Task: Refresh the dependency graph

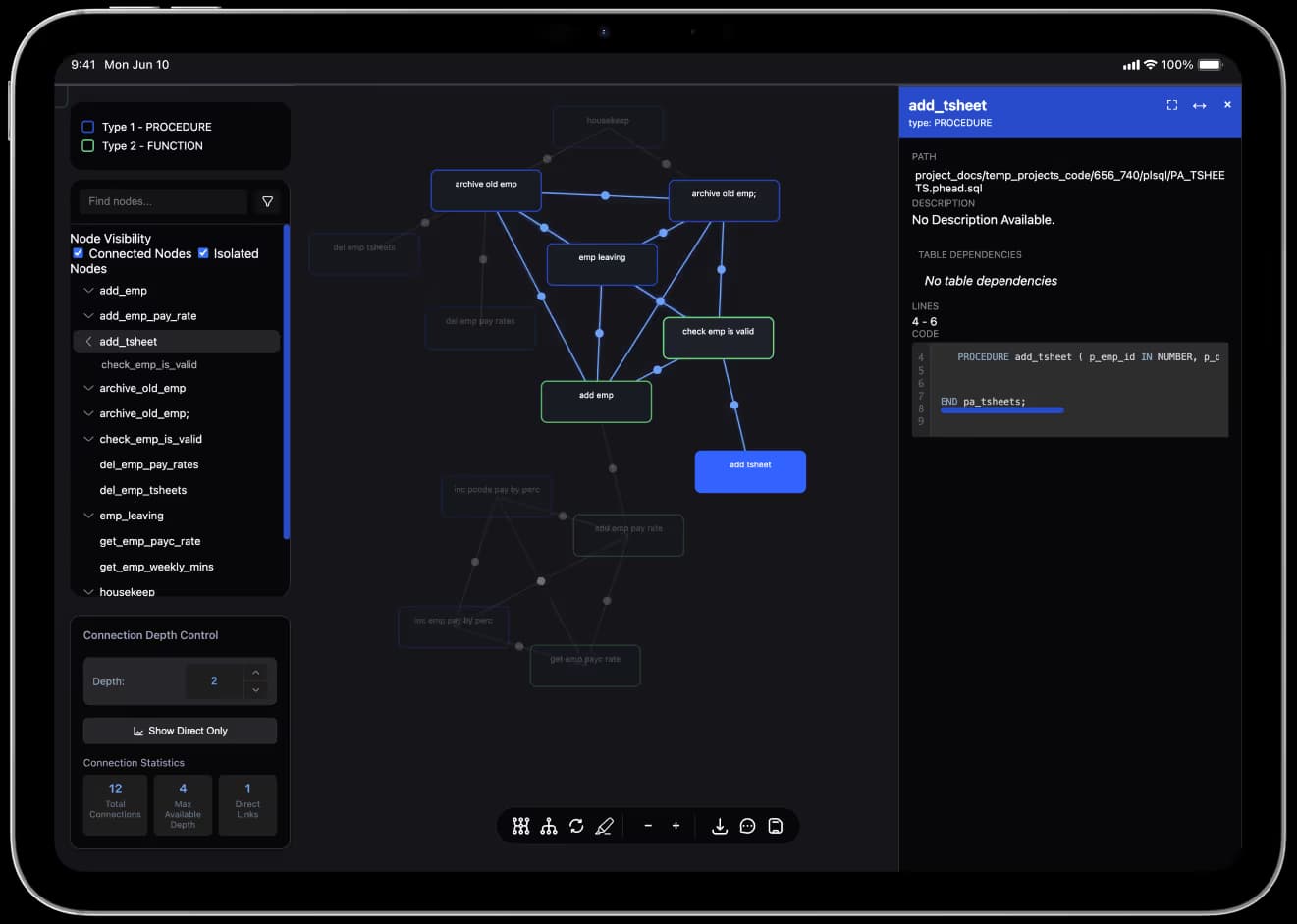Action: [577, 826]
